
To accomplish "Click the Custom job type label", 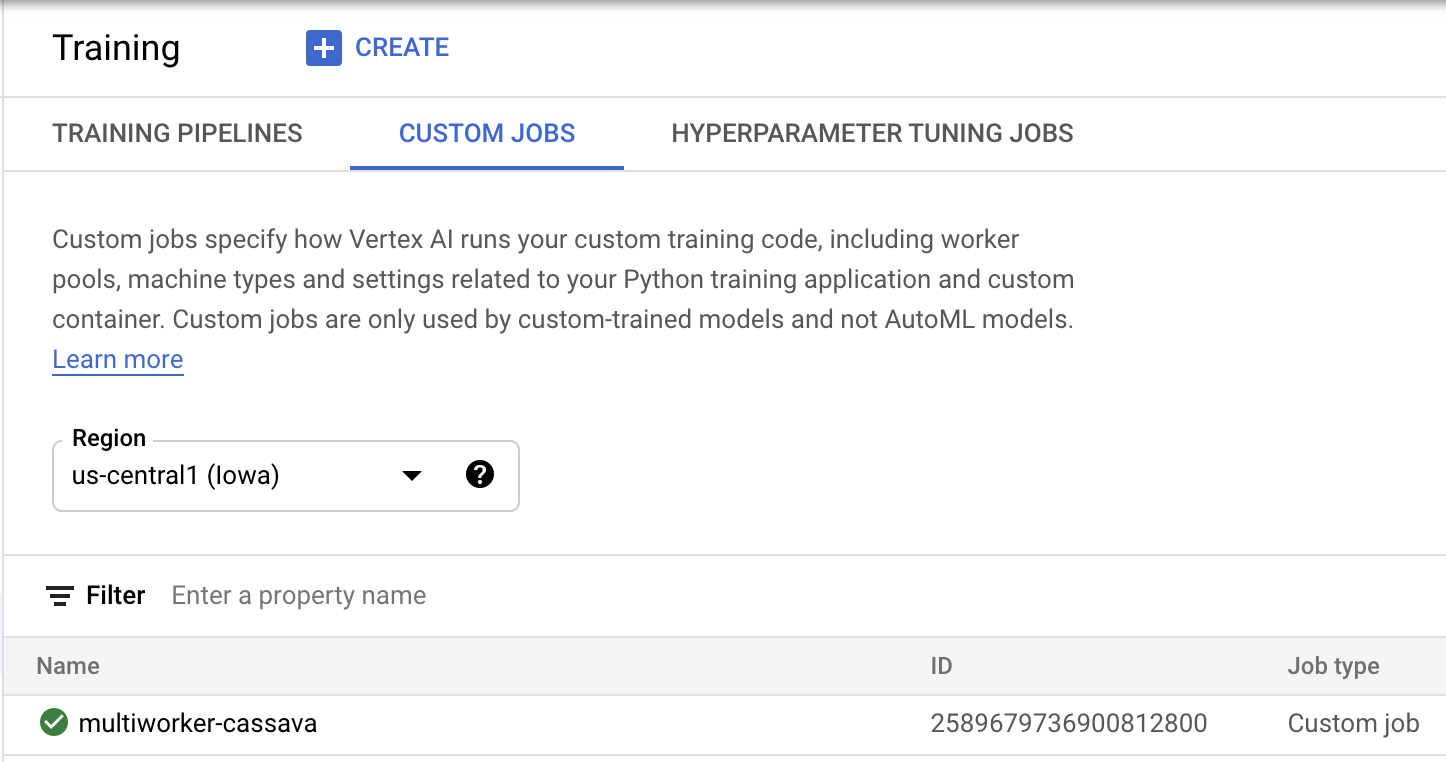I will [1352, 722].
